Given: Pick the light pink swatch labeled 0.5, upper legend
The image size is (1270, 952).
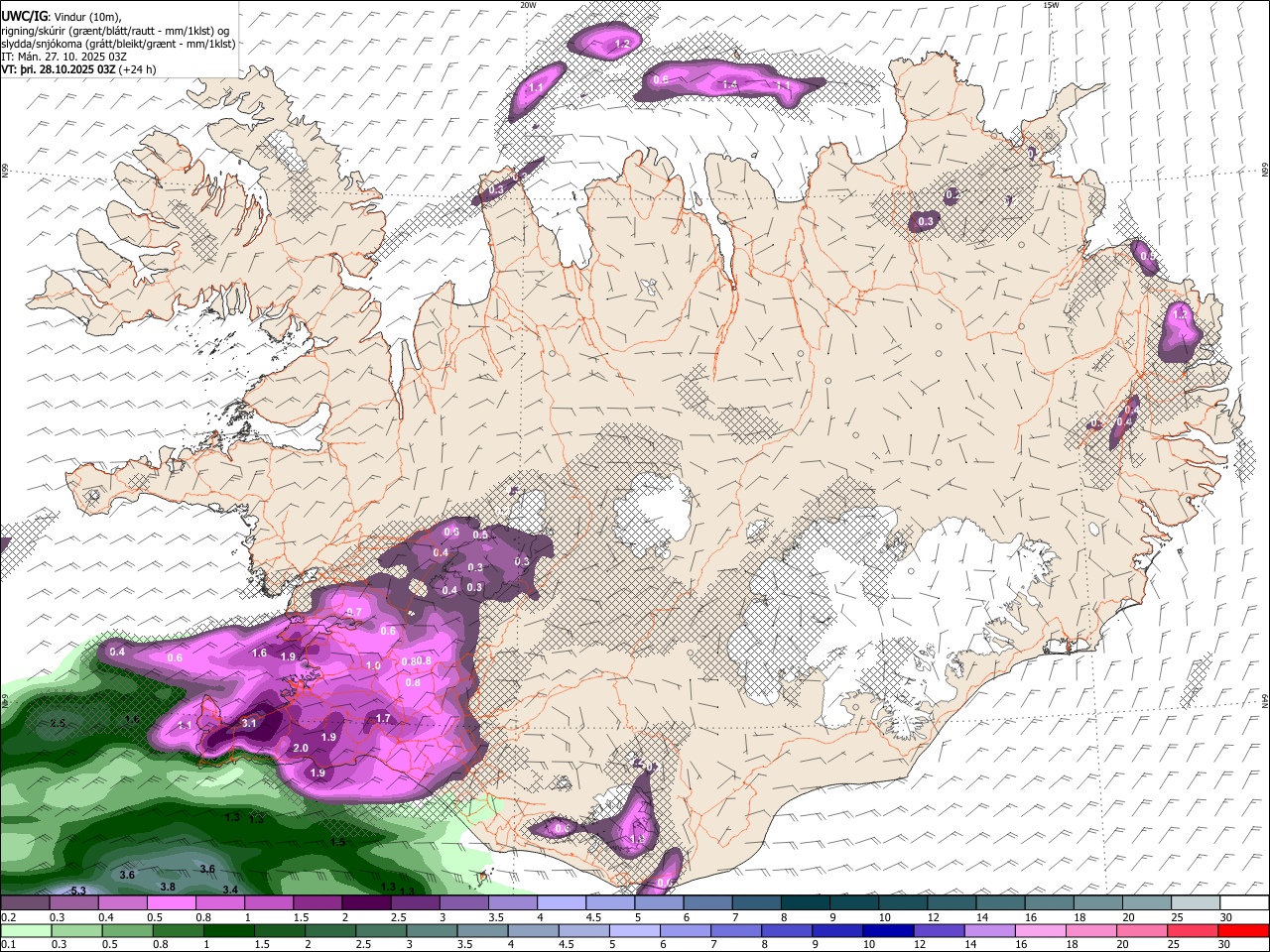Looking at the screenshot, I should (171, 902).
